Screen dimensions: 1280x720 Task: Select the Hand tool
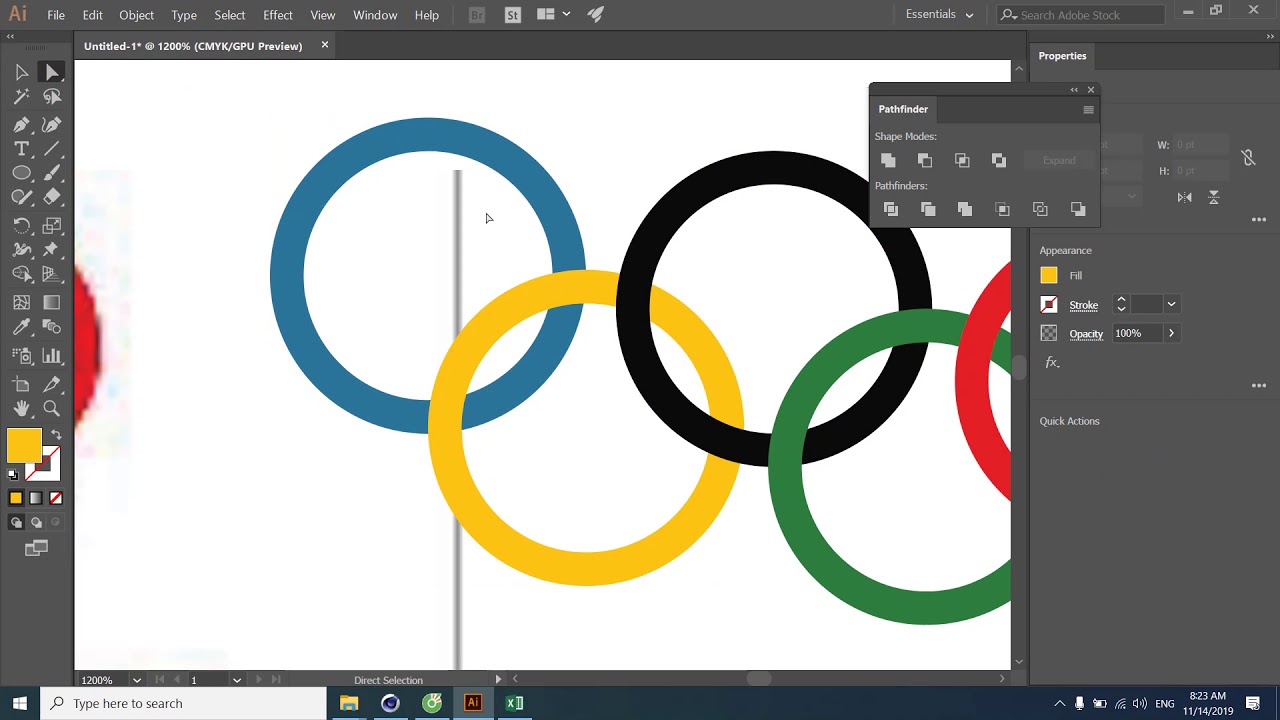tap(21, 409)
